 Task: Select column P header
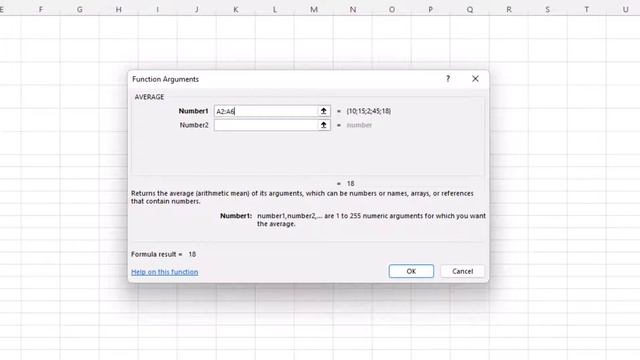coord(431,9)
